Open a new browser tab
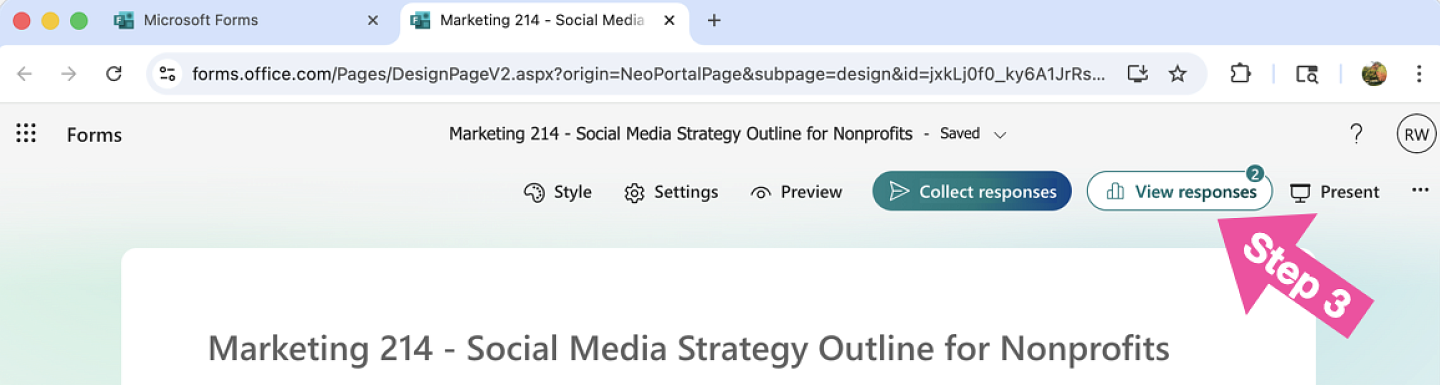Viewport: 1440px width, 385px height. click(x=714, y=20)
